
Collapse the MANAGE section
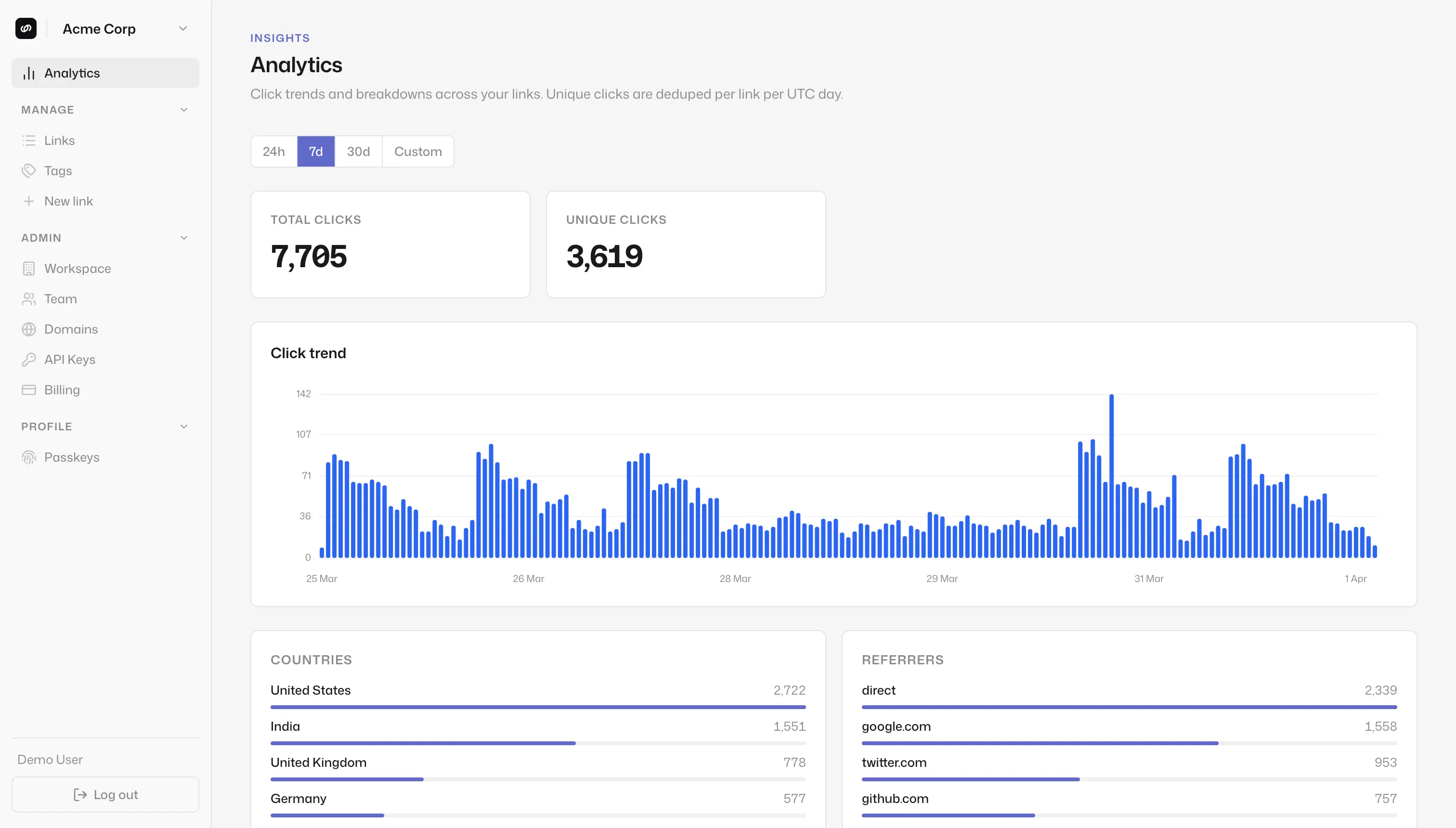click(183, 109)
